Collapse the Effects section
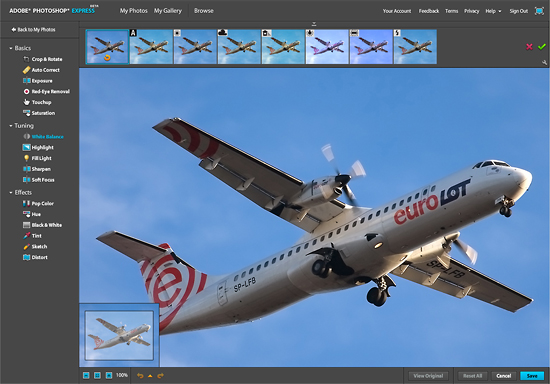 point(11,193)
